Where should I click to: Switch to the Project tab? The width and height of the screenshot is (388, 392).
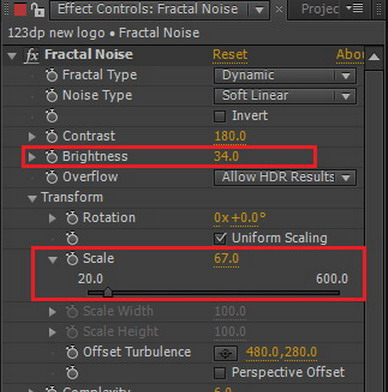[x=319, y=9]
